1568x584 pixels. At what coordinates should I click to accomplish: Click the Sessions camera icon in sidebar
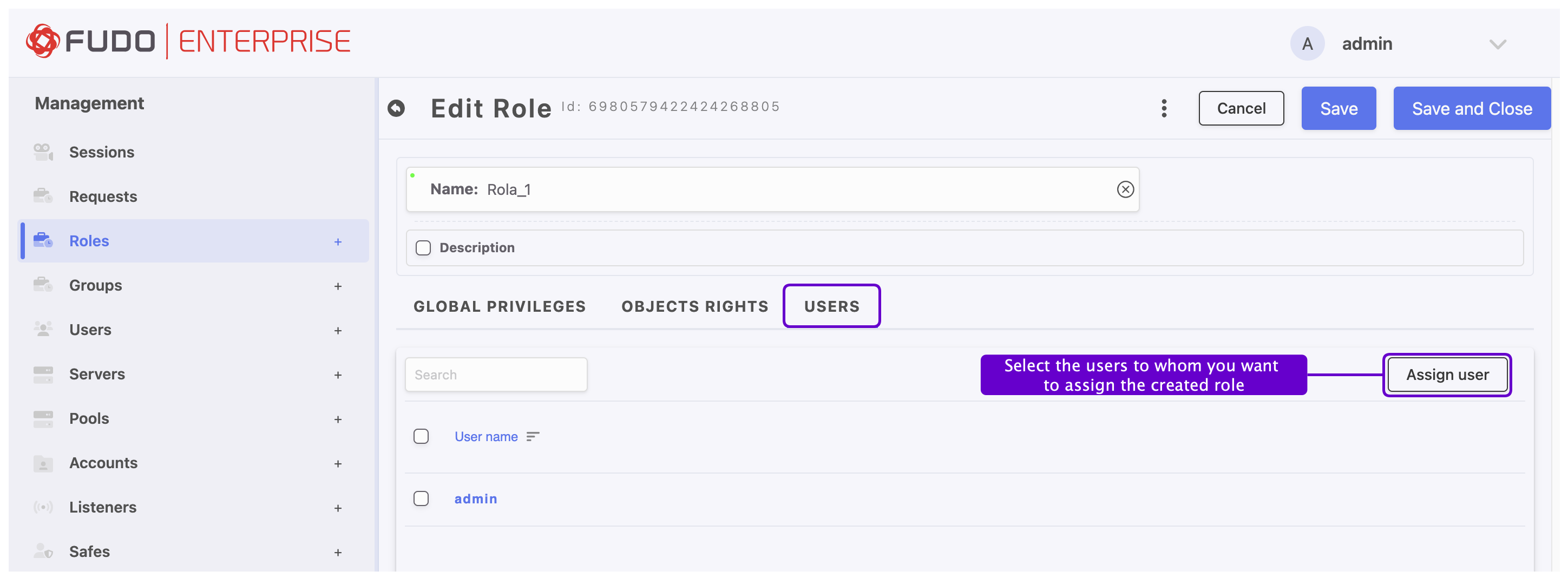(x=43, y=152)
